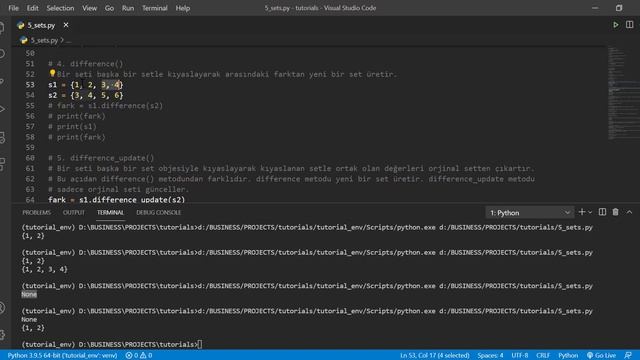640x360 pixels.
Task: Switch to the OUTPUT panel tab
Action: (x=73, y=213)
